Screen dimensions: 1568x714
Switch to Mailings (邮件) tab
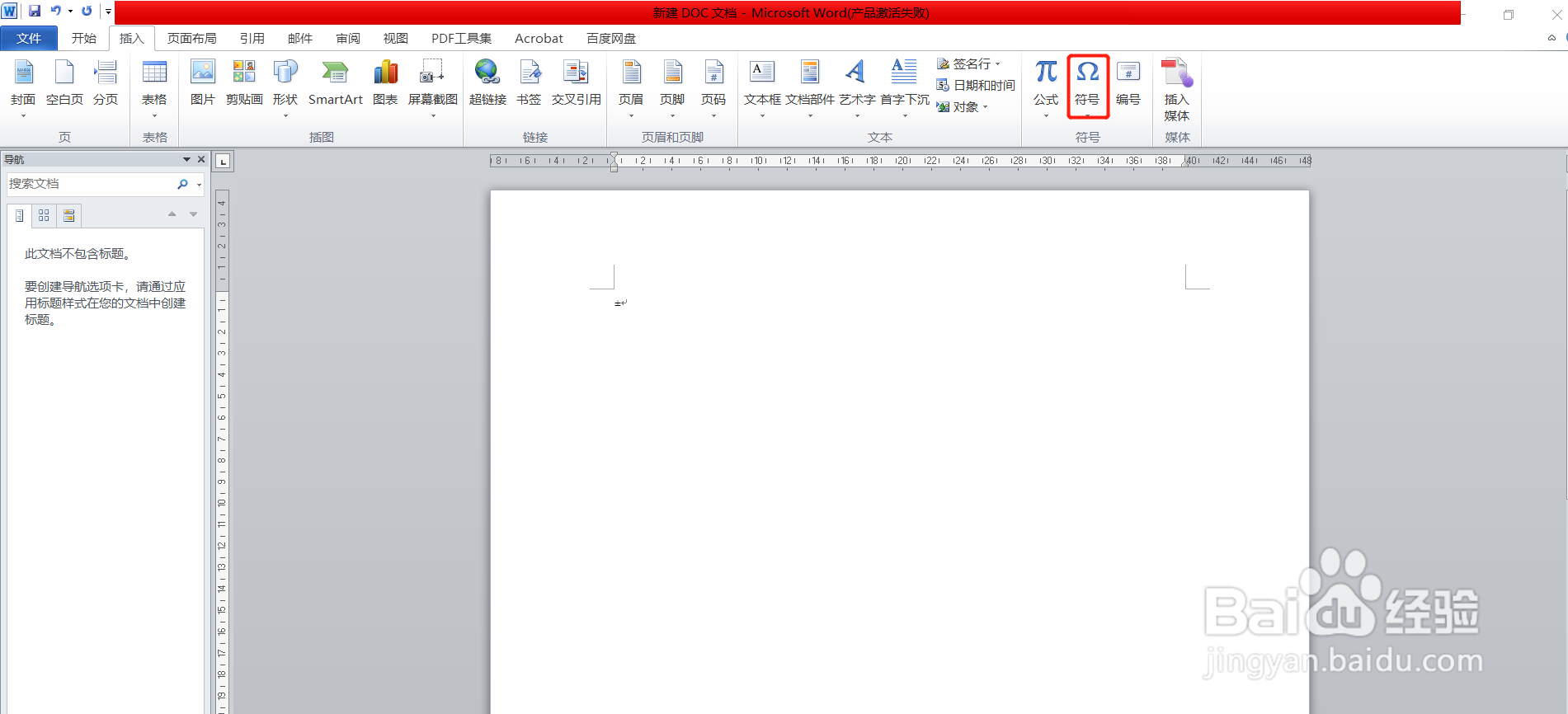[x=299, y=38]
